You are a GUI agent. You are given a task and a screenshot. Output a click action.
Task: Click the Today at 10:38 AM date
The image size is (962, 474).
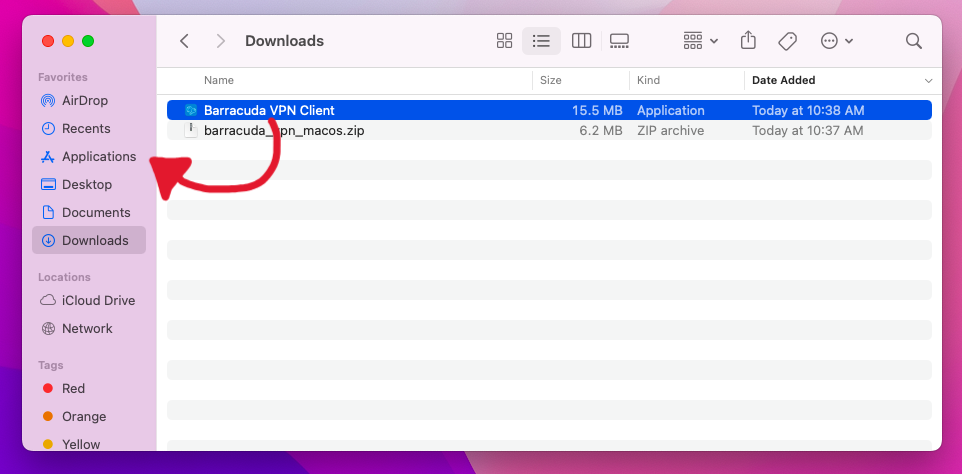pyautogui.click(x=808, y=110)
